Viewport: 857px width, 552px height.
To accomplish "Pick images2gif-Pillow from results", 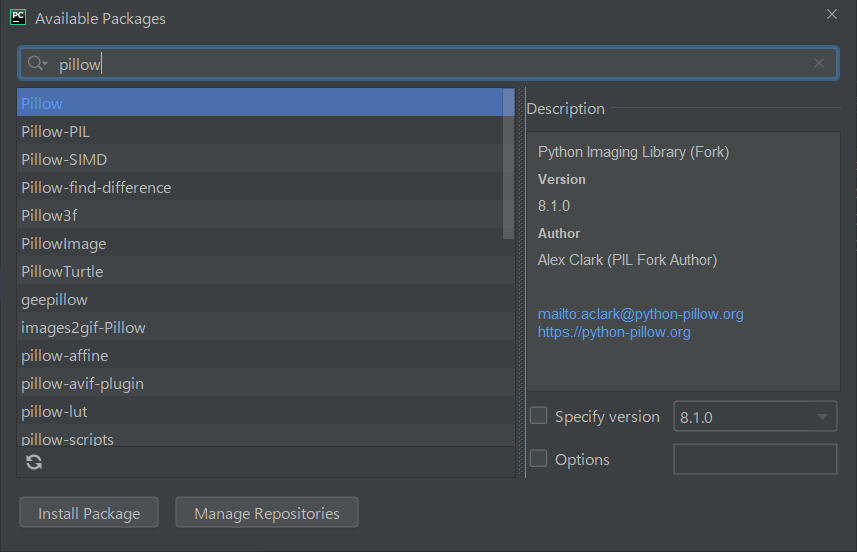I will click(x=83, y=327).
